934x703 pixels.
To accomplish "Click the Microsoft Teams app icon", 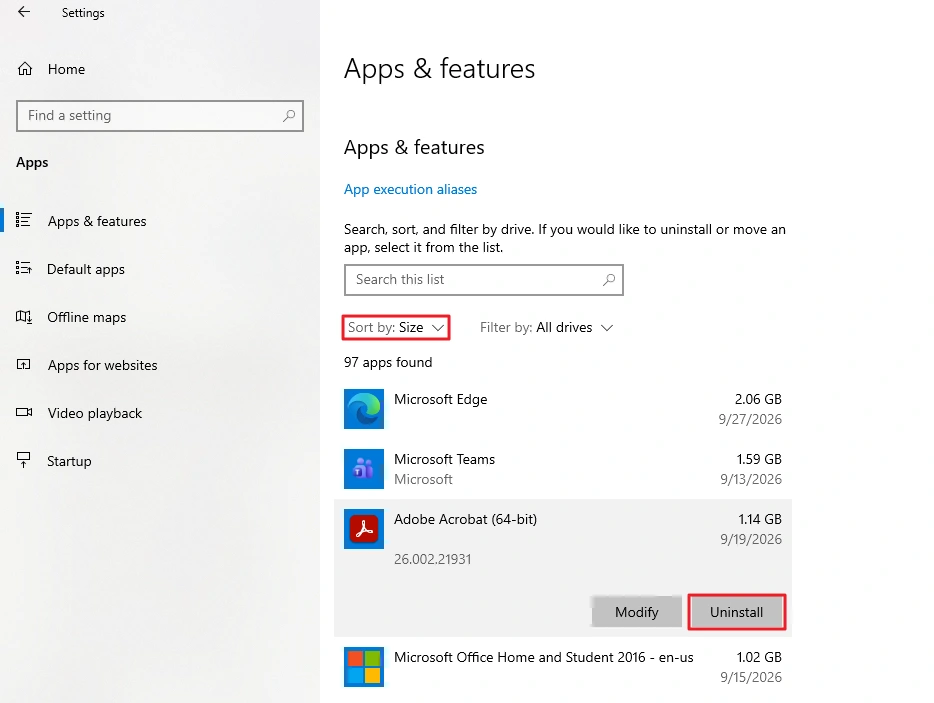I will [364, 469].
